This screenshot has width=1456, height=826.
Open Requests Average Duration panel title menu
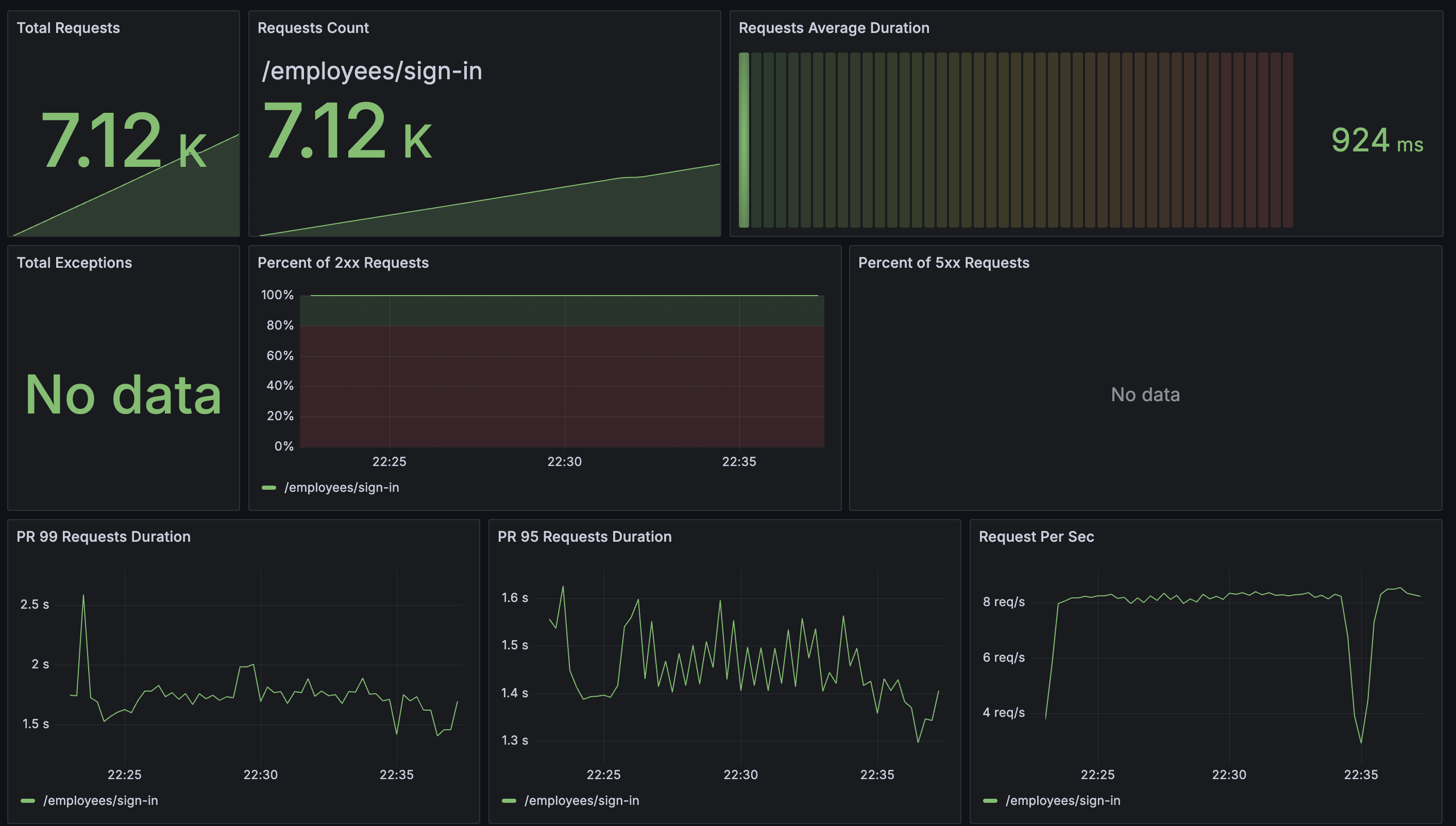[834, 28]
